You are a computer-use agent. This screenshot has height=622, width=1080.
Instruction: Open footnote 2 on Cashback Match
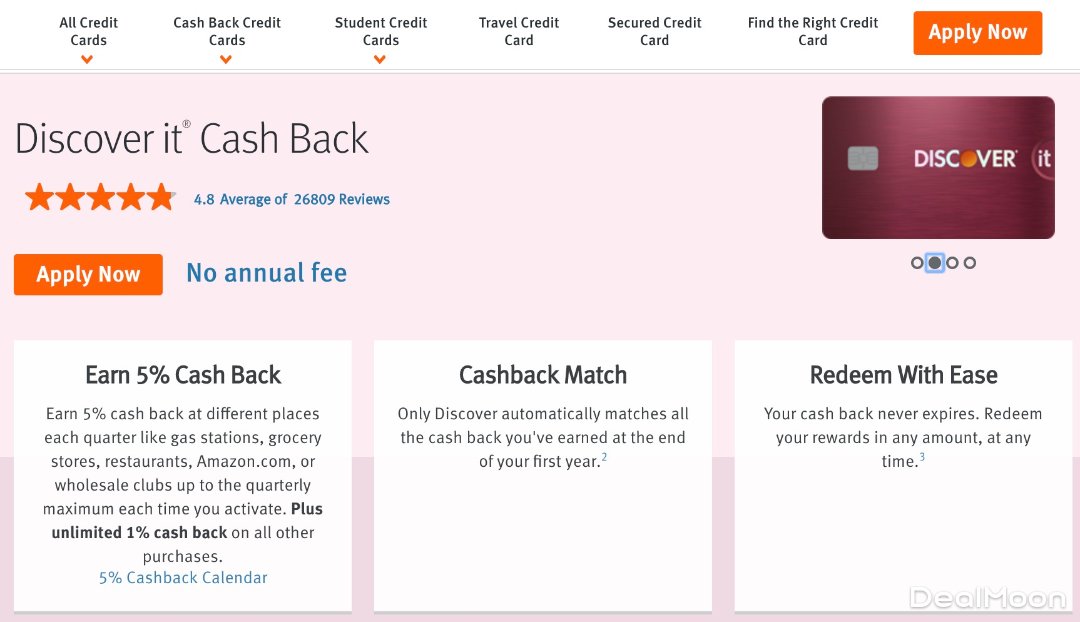click(605, 457)
